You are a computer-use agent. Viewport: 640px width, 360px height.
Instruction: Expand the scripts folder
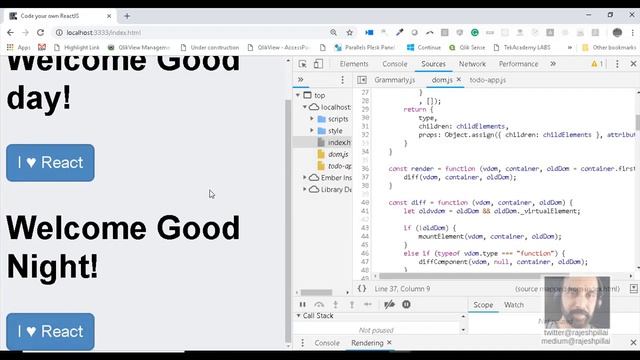(312, 119)
